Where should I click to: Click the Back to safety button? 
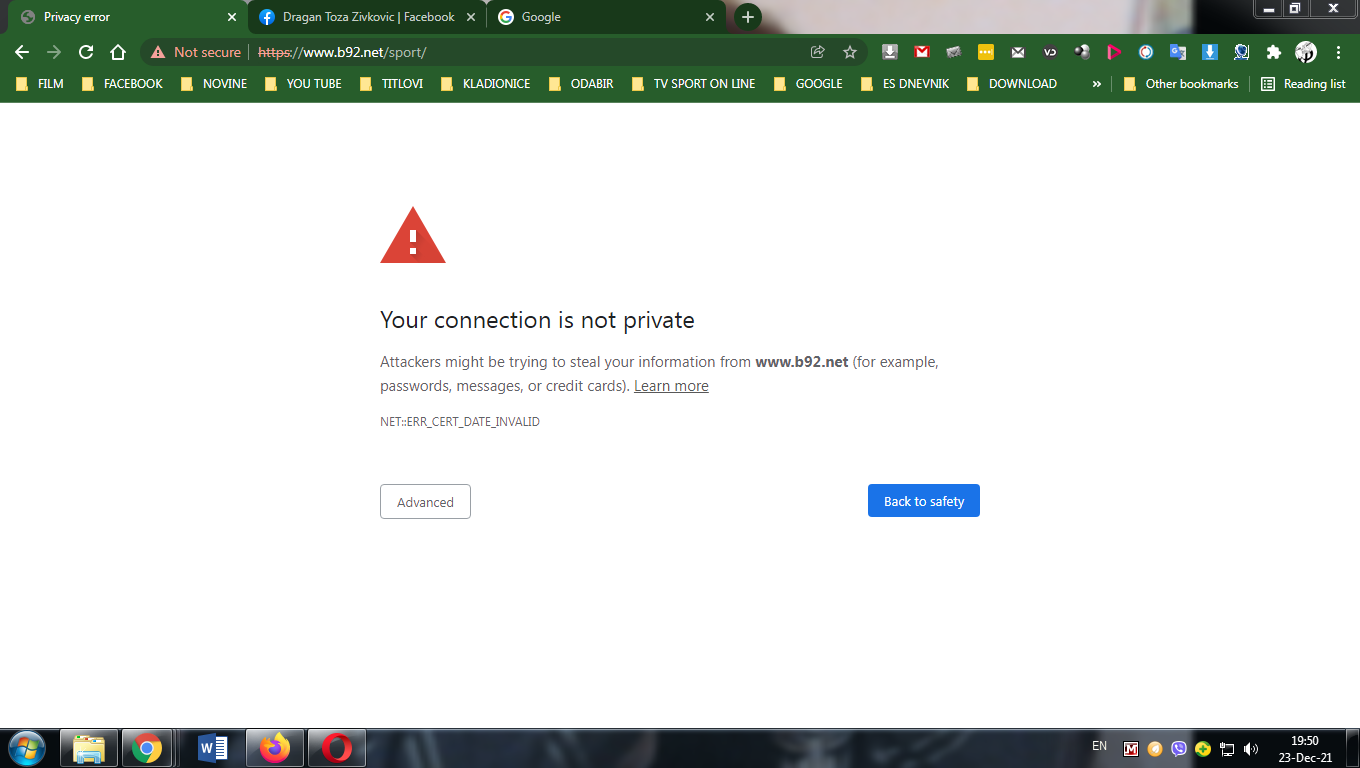point(924,501)
